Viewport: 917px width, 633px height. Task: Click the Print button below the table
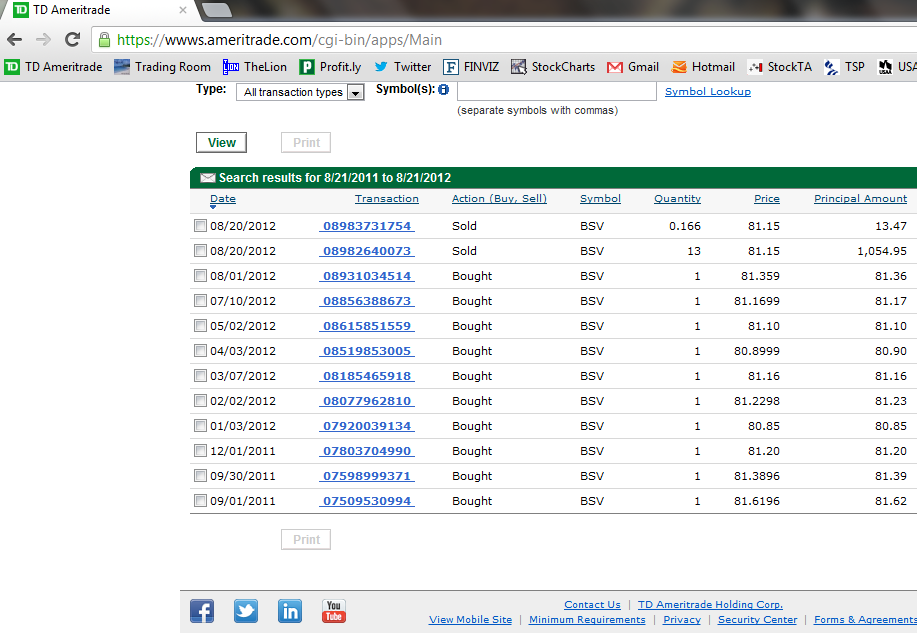tap(306, 539)
